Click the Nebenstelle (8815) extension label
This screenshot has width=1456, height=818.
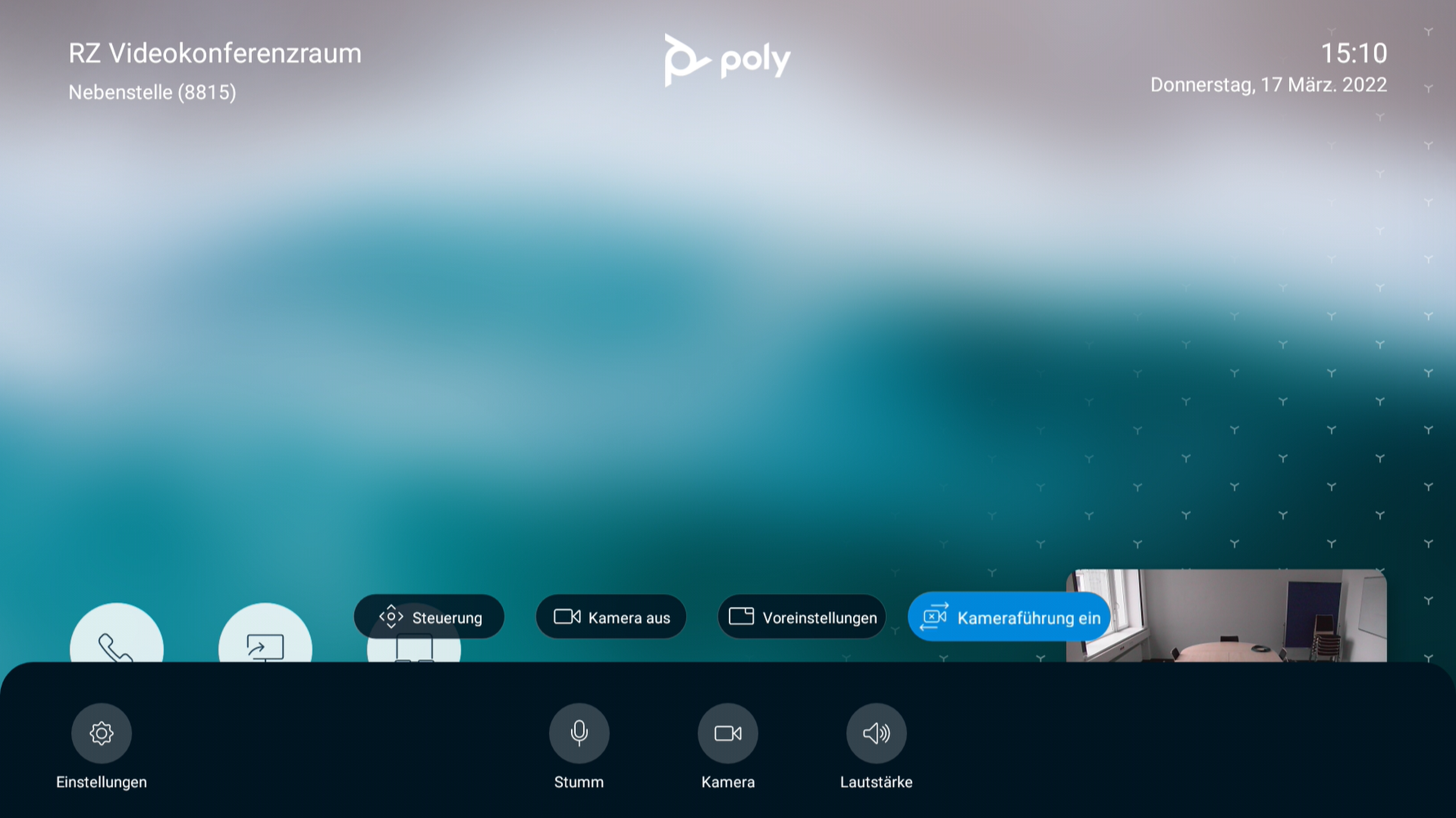(x=152, y=92)
